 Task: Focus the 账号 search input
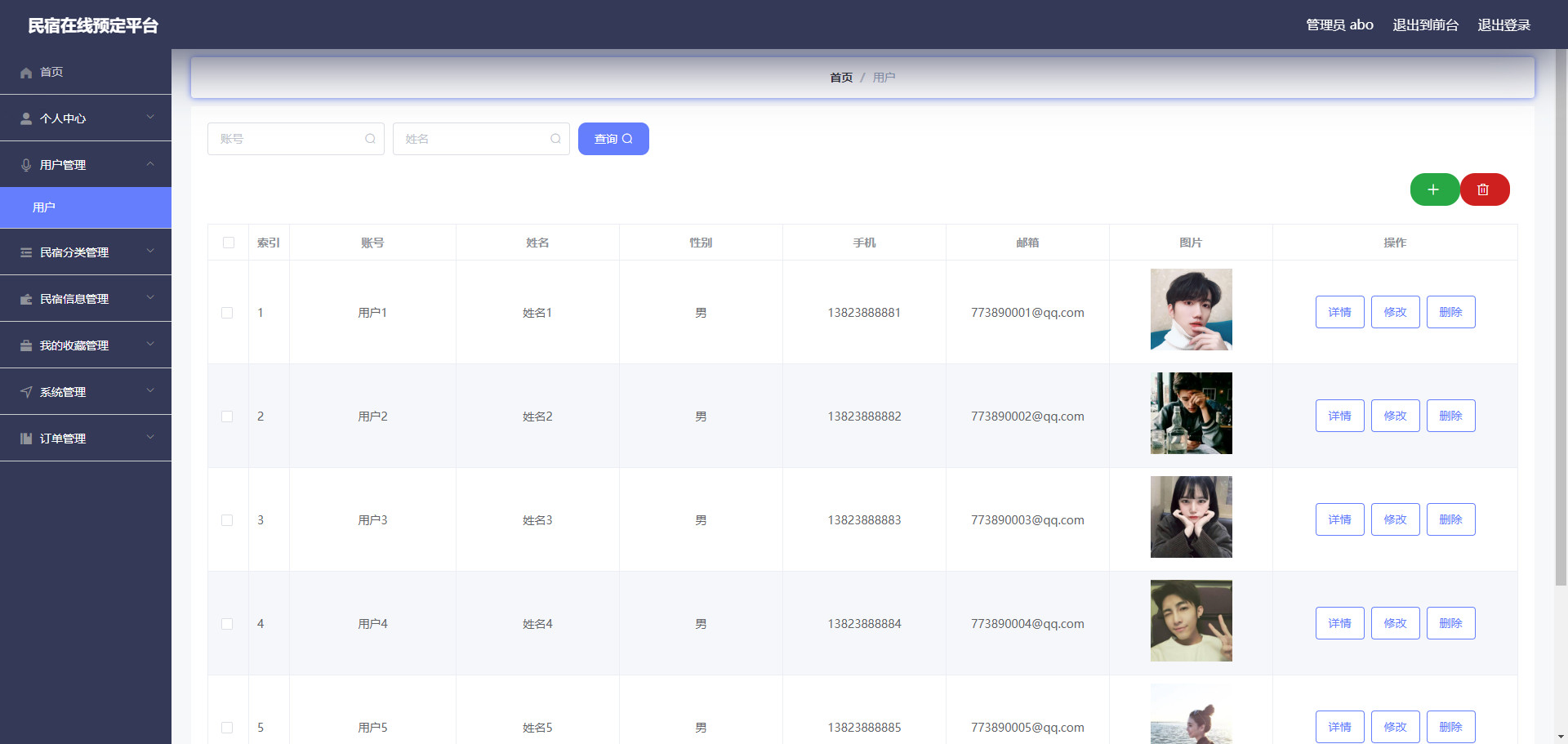[x=296, y=139]
